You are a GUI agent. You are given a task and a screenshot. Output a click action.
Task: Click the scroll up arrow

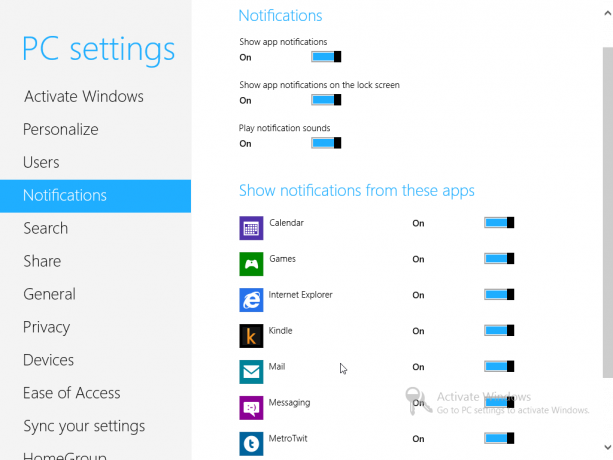click(608, 13)
